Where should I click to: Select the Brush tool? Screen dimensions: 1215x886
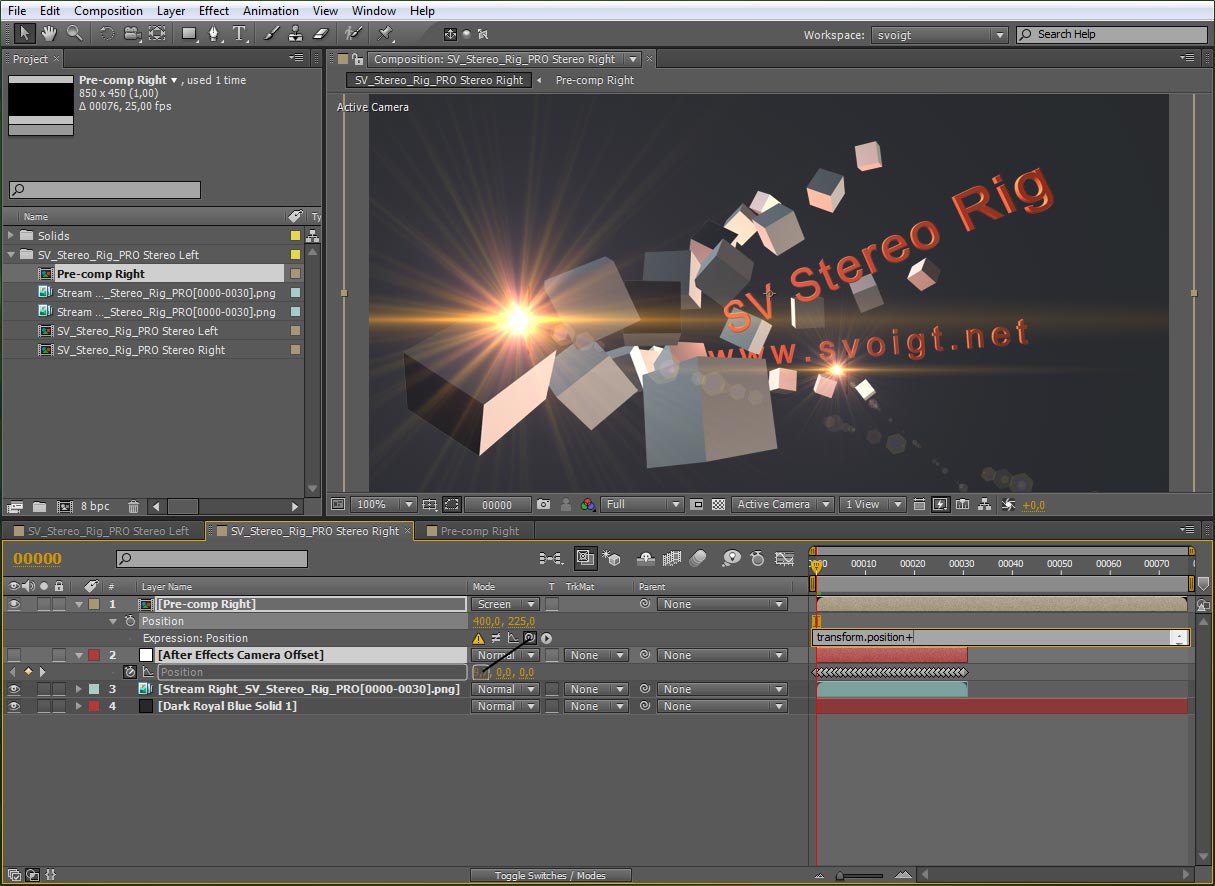(x=272, y=34)
